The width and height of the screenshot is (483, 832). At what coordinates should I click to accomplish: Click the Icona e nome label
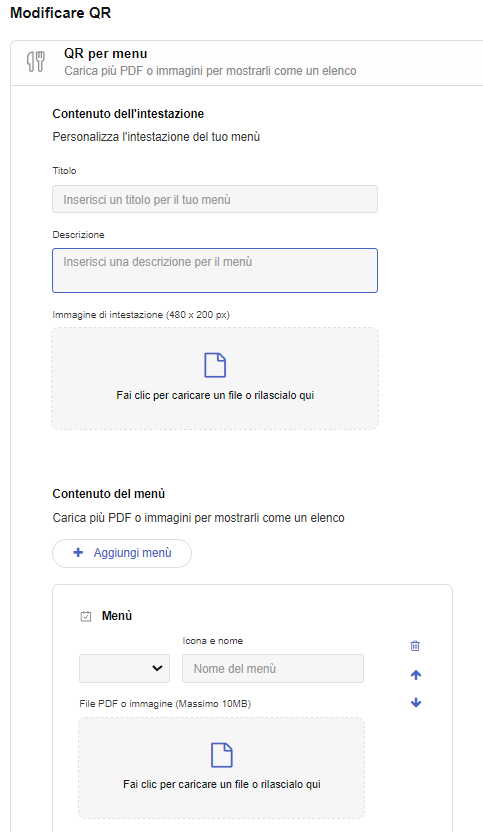point(213,641)
